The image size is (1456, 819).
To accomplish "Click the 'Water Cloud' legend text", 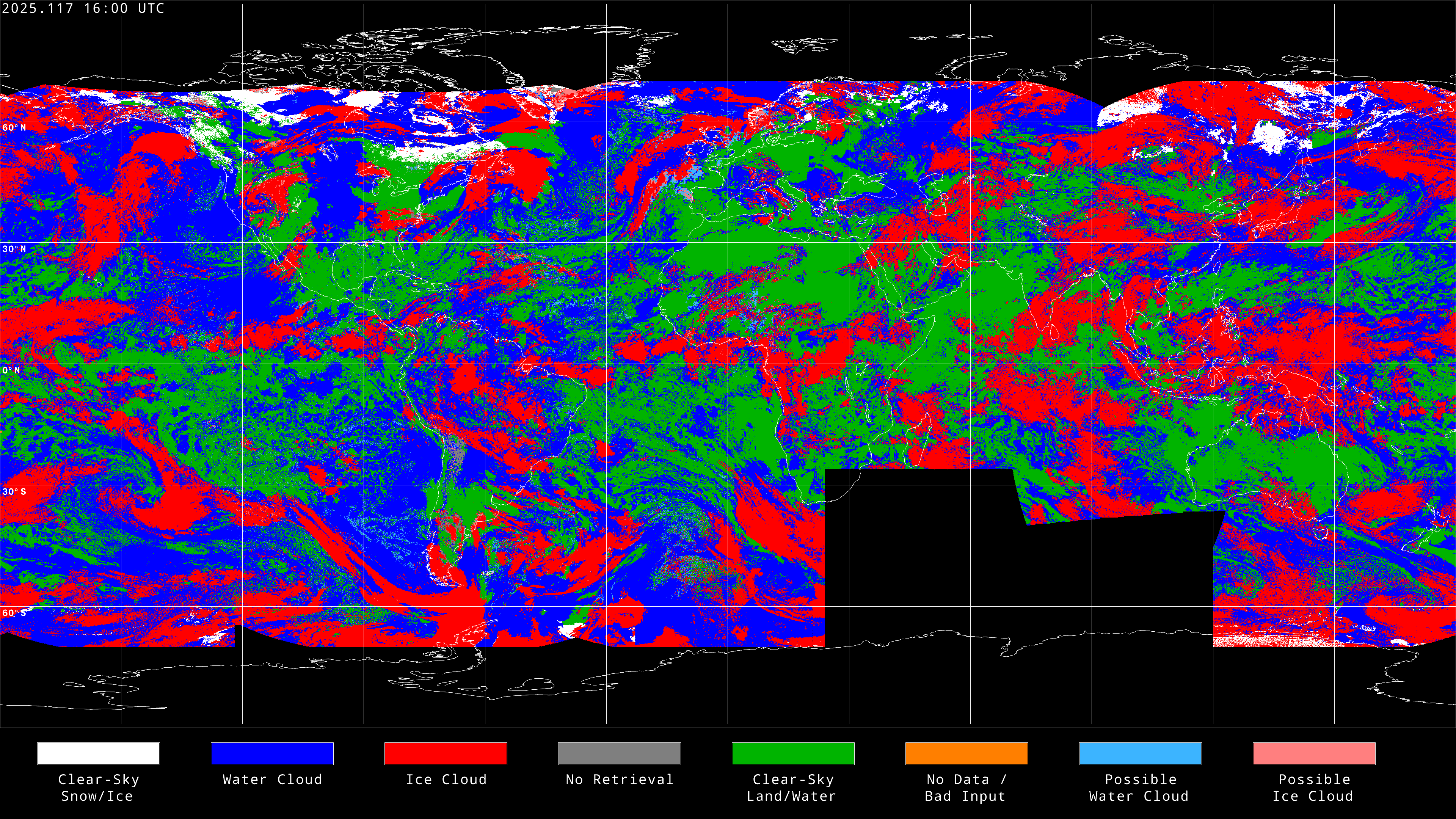I will (273, 780).
